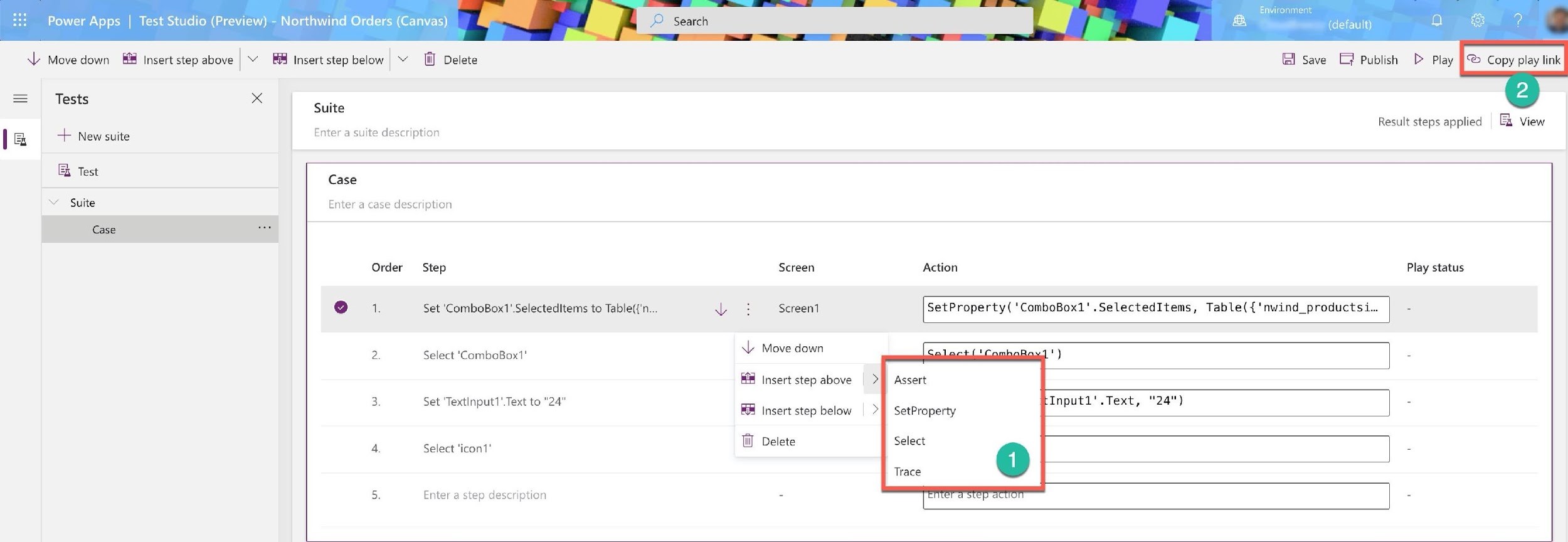Choose Delete in the context menu
This screenshot has width=1568, height=542.
[x=810, y=441]
